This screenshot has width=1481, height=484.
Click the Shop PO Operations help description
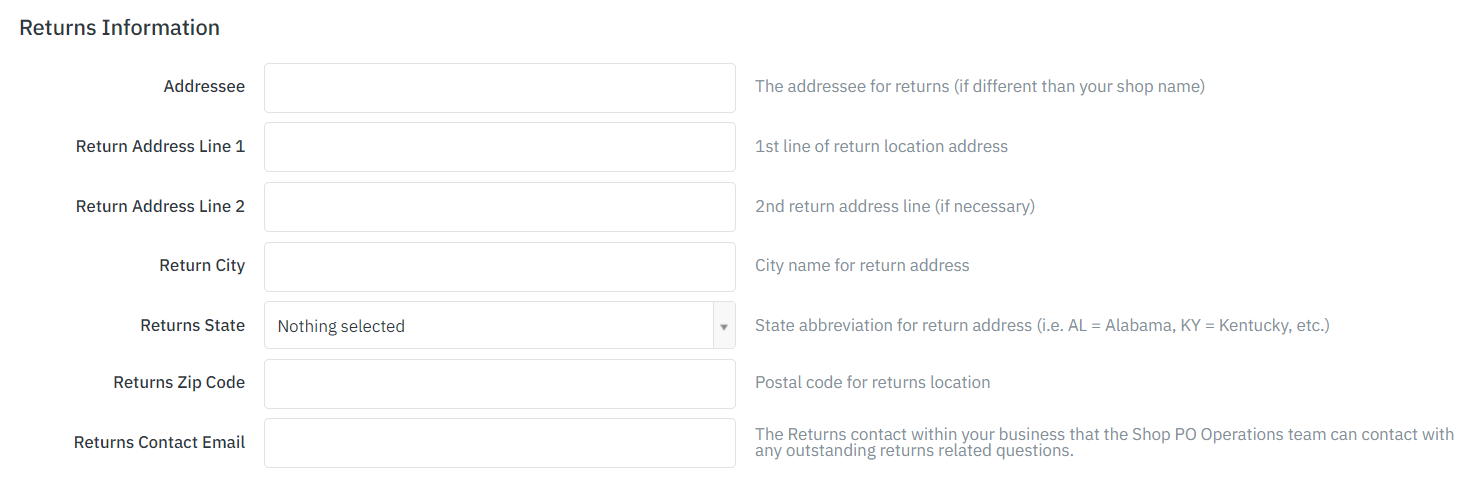1104,443
